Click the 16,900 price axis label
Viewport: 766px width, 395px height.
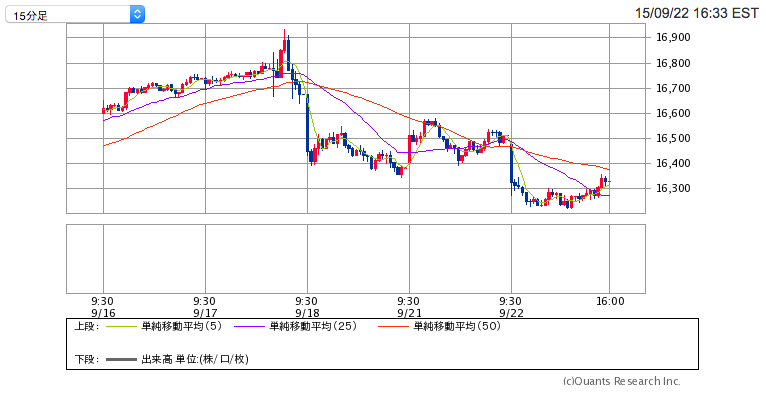pyautogui.click(x=673, y=38)
